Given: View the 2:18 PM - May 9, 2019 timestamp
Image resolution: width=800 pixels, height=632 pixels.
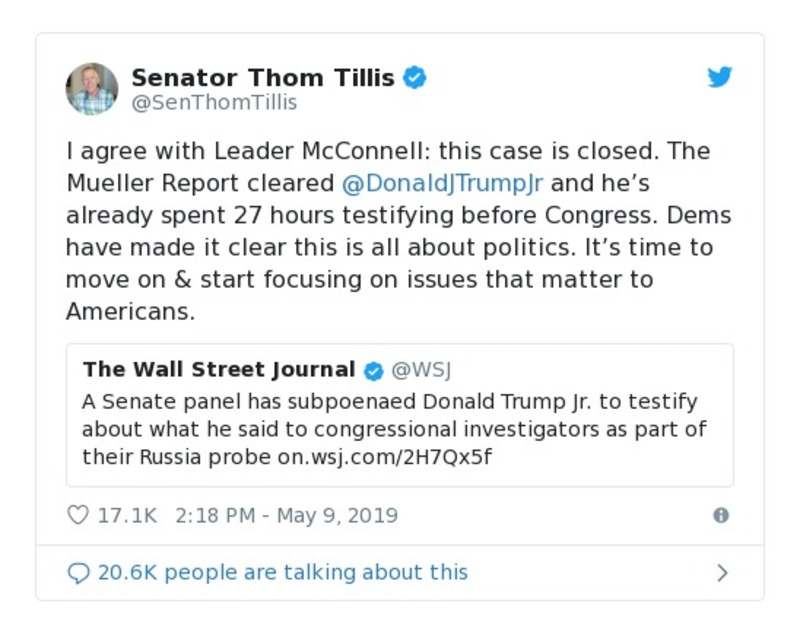Looking at the screenshot, I should [x=286, y=516].
